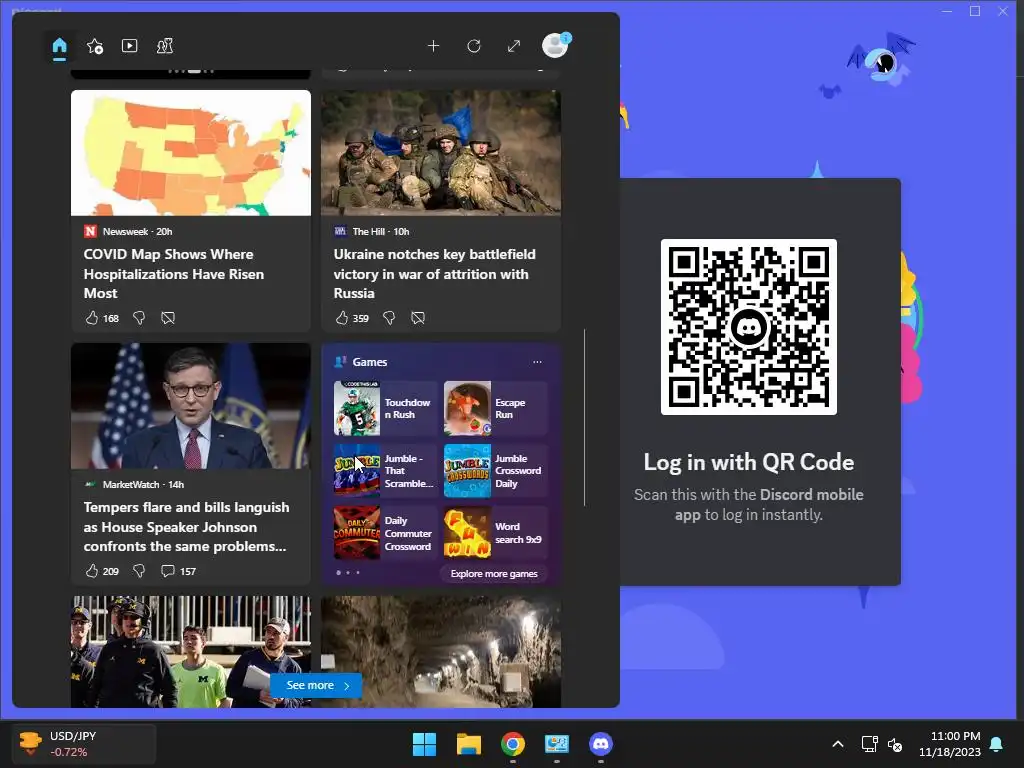
Task: Open COVID Map Shows Where Hospitalizations headline
Action: [x=174, y=274]
